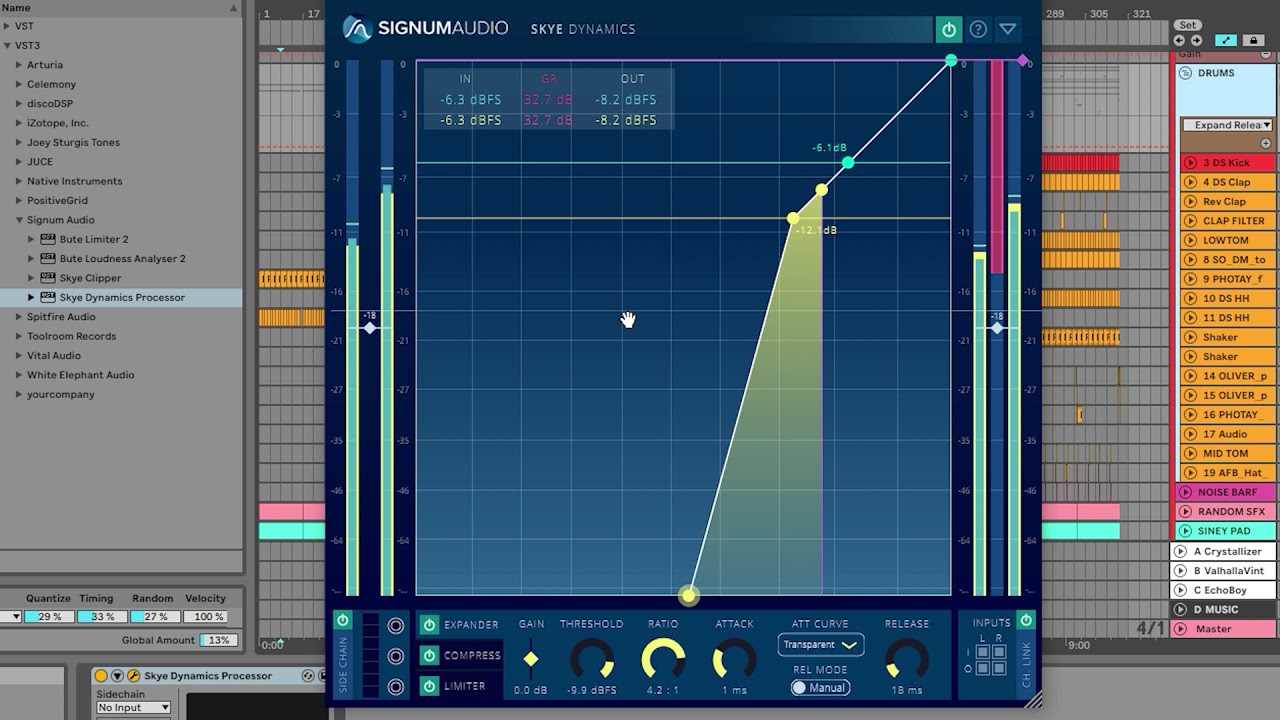
Task: Select Skye Clipper in the plugin list
Action: (90, 278)
